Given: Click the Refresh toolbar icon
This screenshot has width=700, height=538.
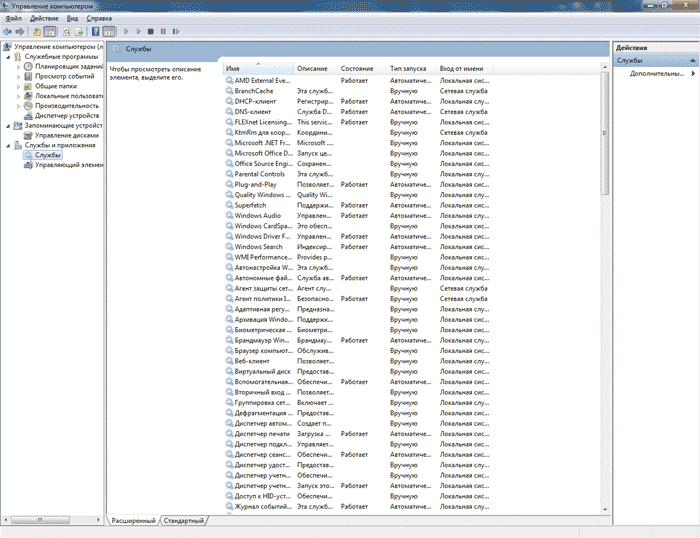Looking at the screenshot, I should coord(67,32).
